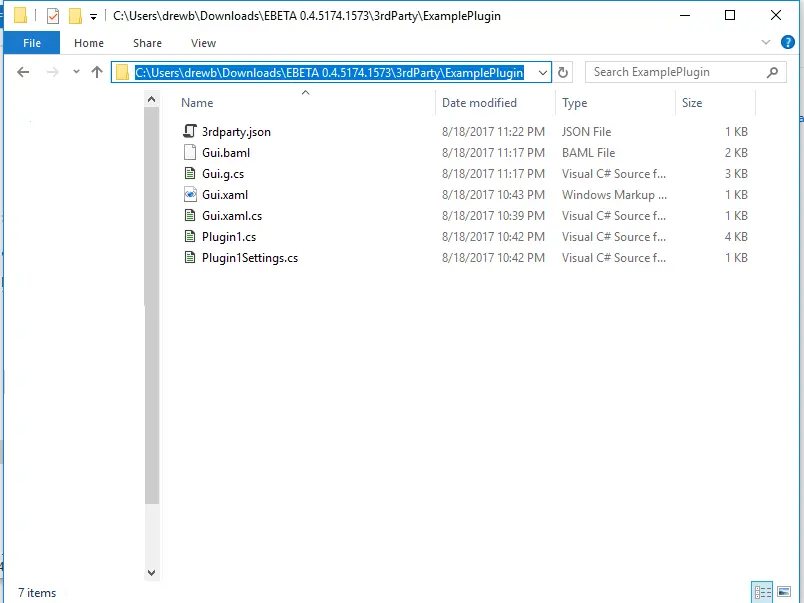This screenshot has height=603, width=804.
Task: Open Explorer Help question mark
Action: pyautogui.click(x=788, y=42)
